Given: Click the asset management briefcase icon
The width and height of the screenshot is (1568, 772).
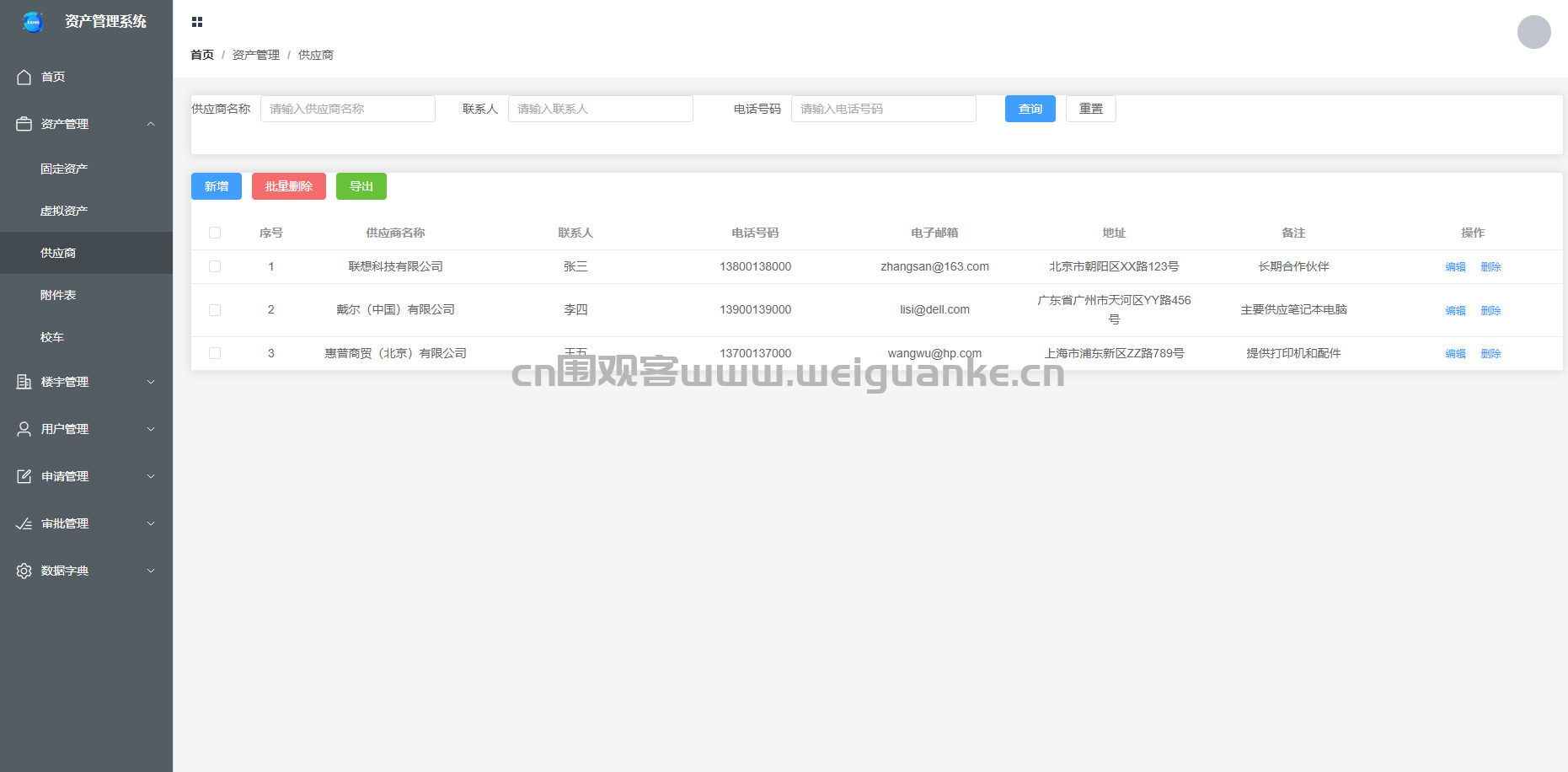Looking at the screenshot, I should 24,124.
